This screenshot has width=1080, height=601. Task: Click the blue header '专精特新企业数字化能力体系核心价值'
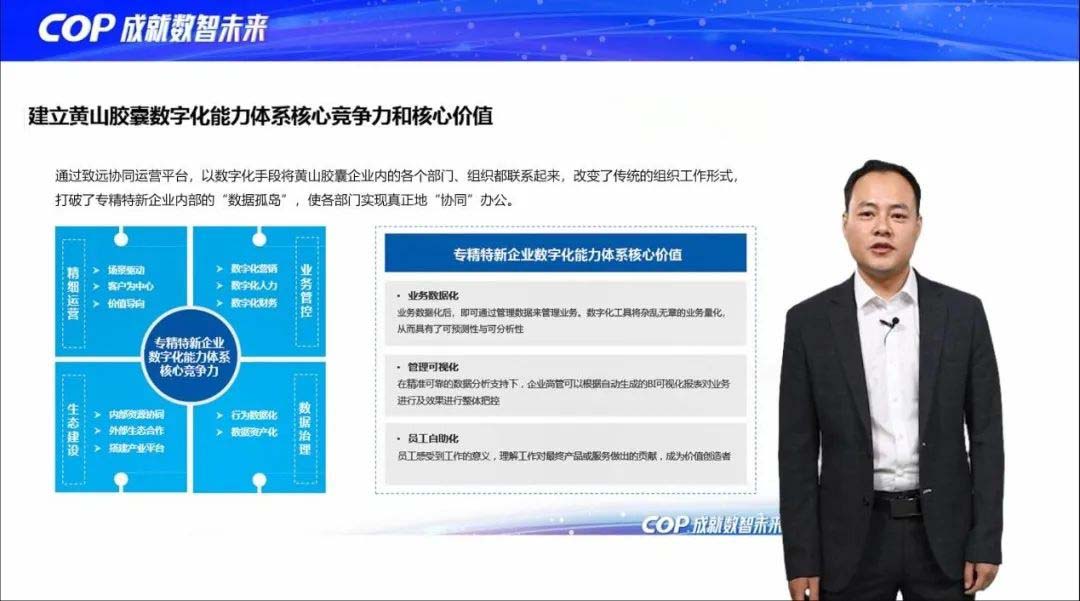[565, 253]
